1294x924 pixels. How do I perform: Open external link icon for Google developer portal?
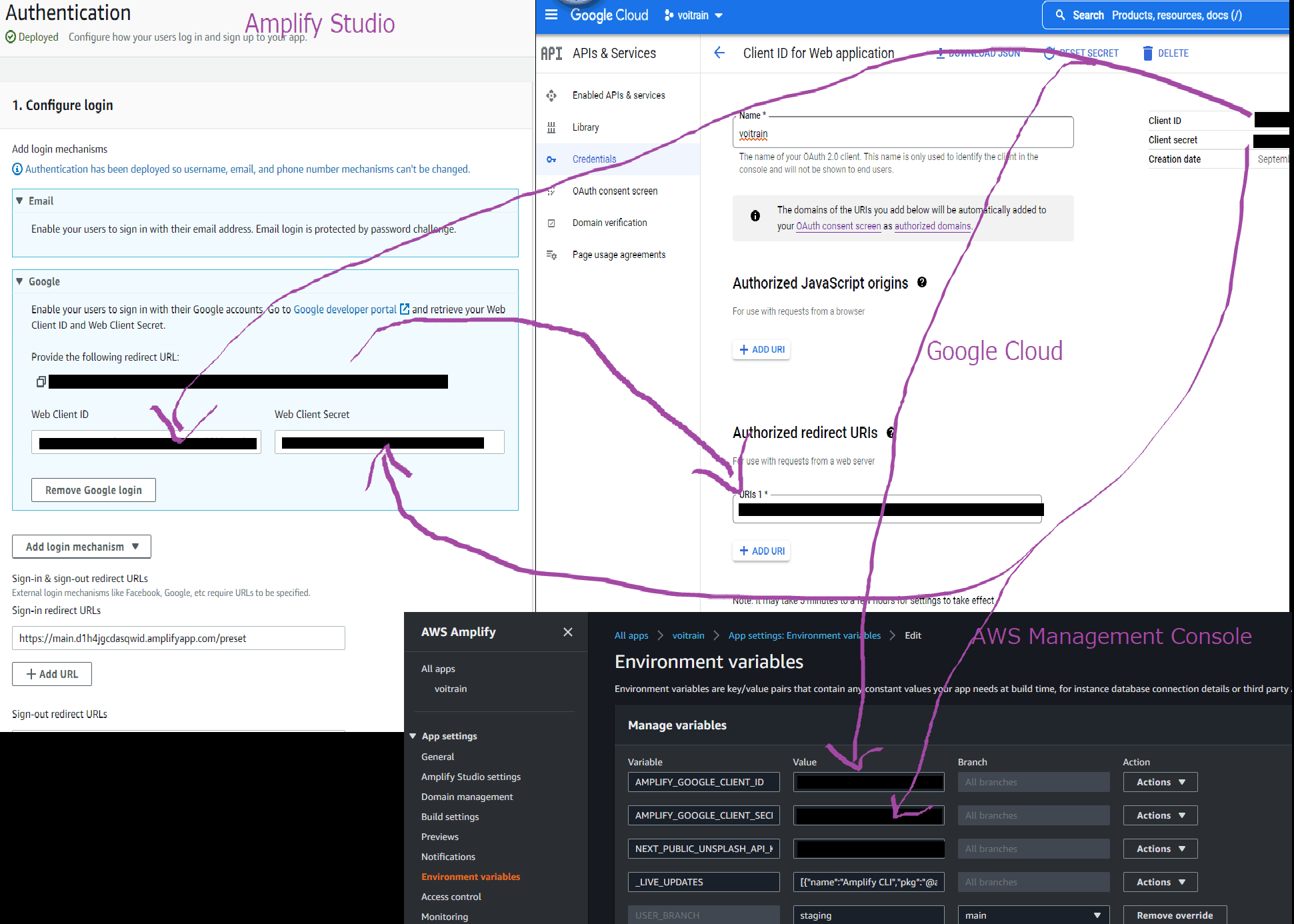404,309
